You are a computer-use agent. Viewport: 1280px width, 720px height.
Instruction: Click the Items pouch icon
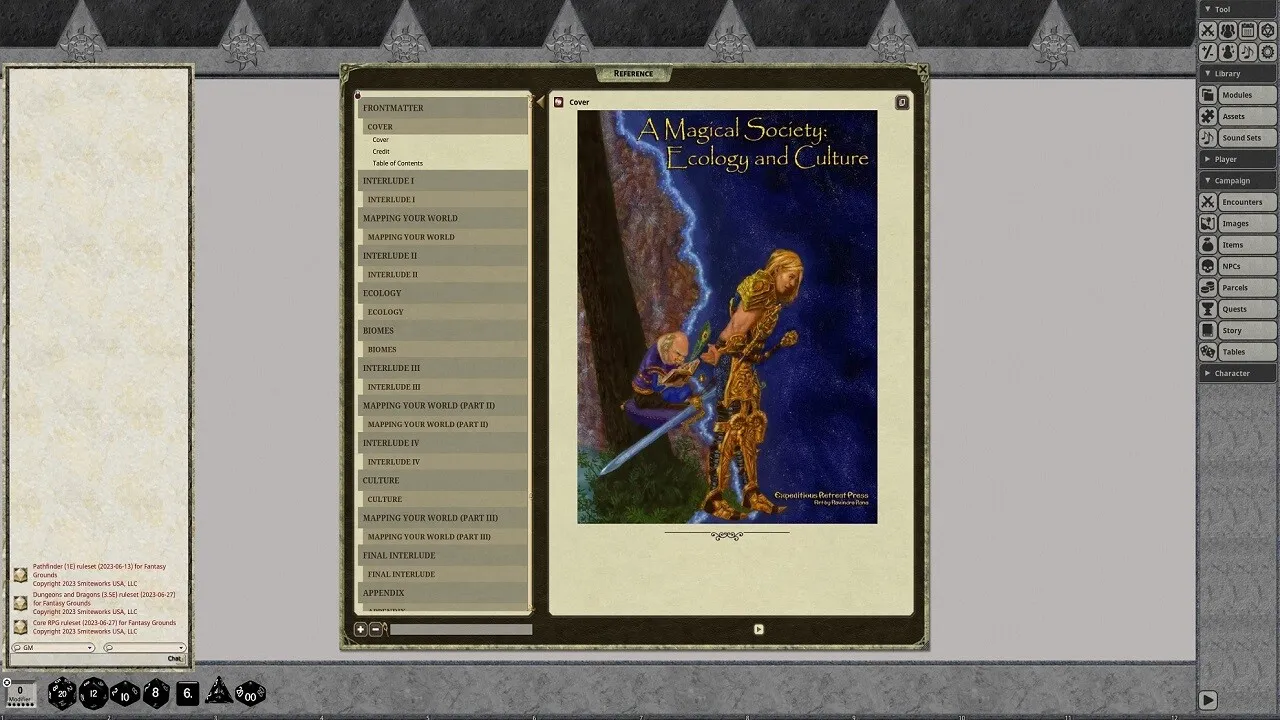[1208, 245]
